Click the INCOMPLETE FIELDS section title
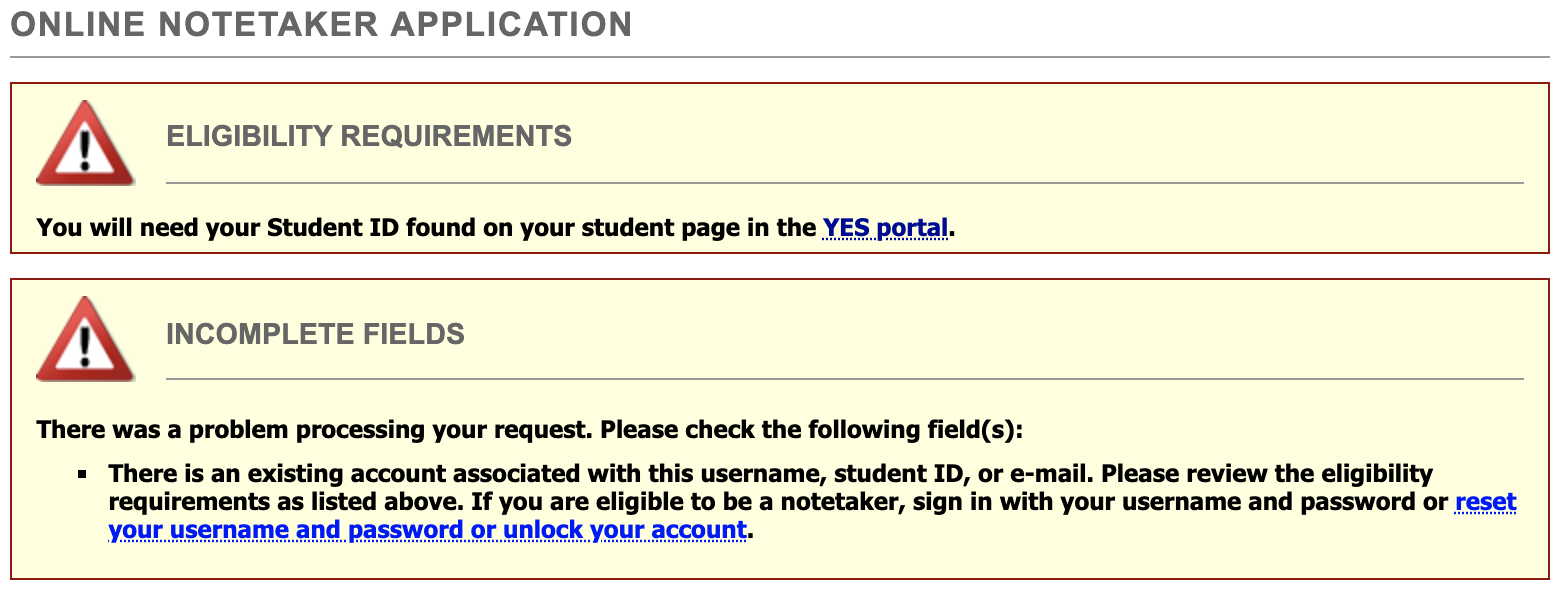 316,334
